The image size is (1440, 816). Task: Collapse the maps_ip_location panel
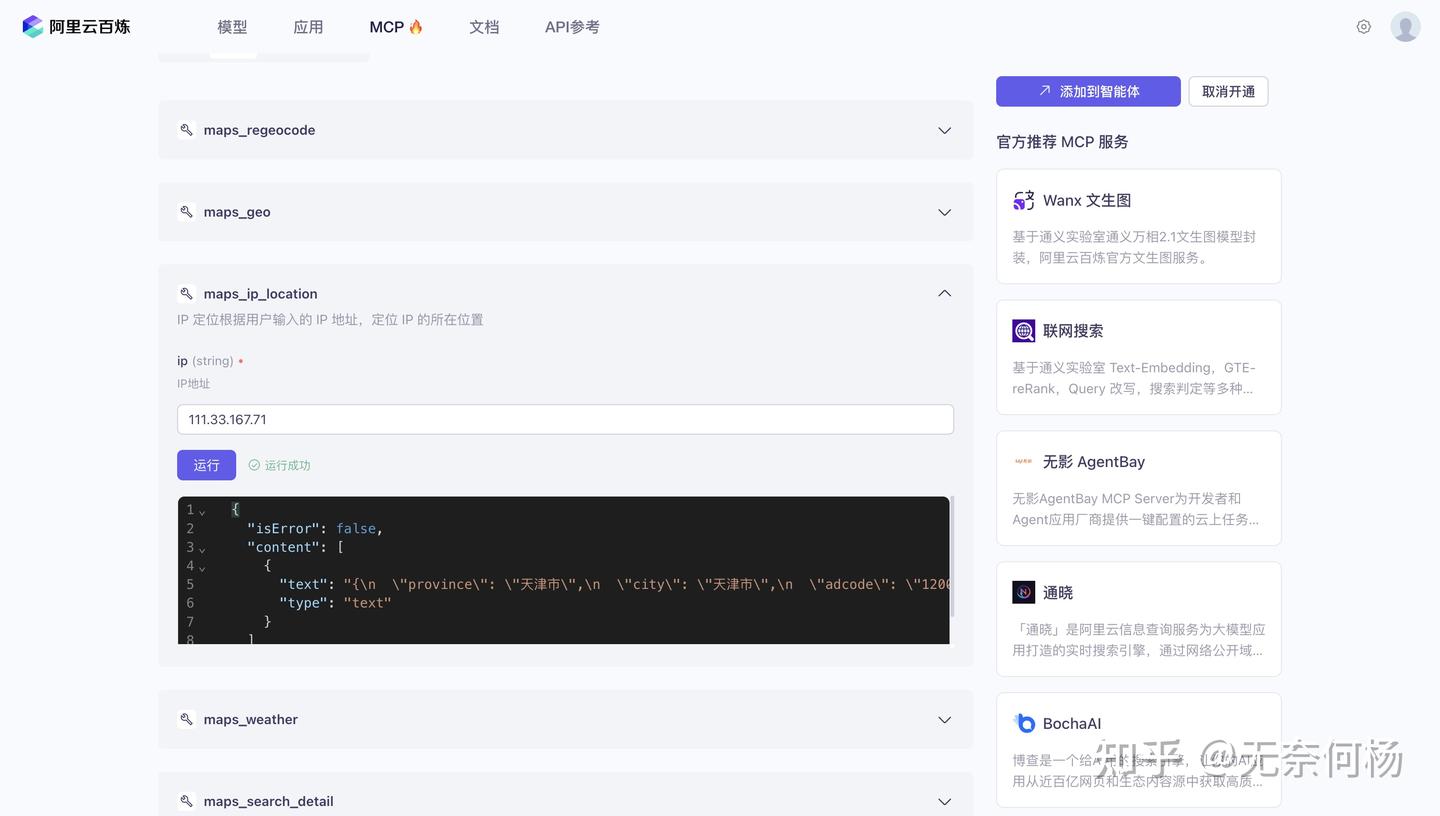943,293
